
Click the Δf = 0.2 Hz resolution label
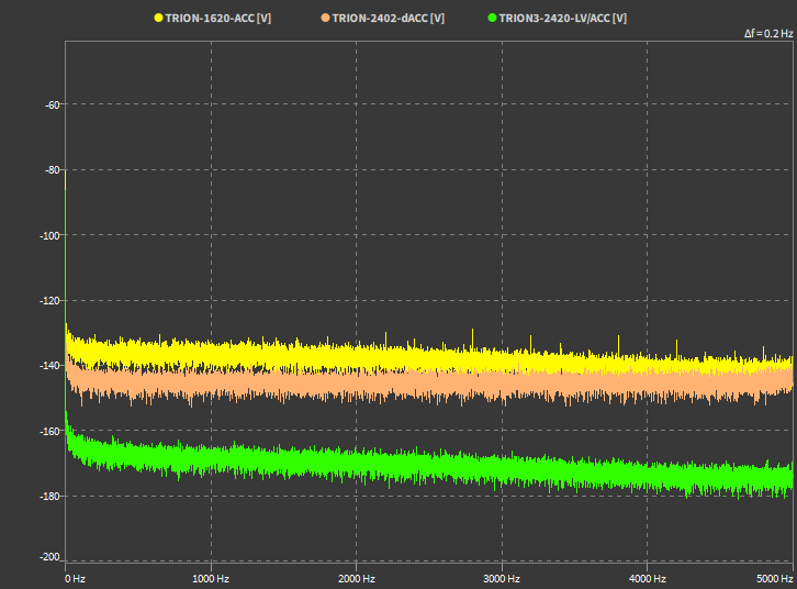tap(768, 34)
